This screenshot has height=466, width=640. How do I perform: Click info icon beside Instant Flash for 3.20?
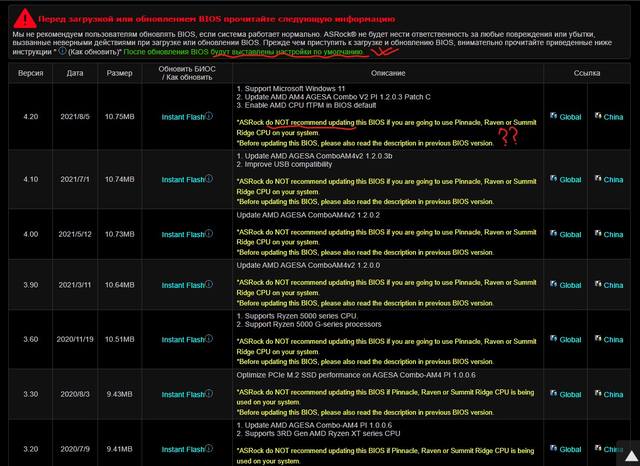[209, 448]
